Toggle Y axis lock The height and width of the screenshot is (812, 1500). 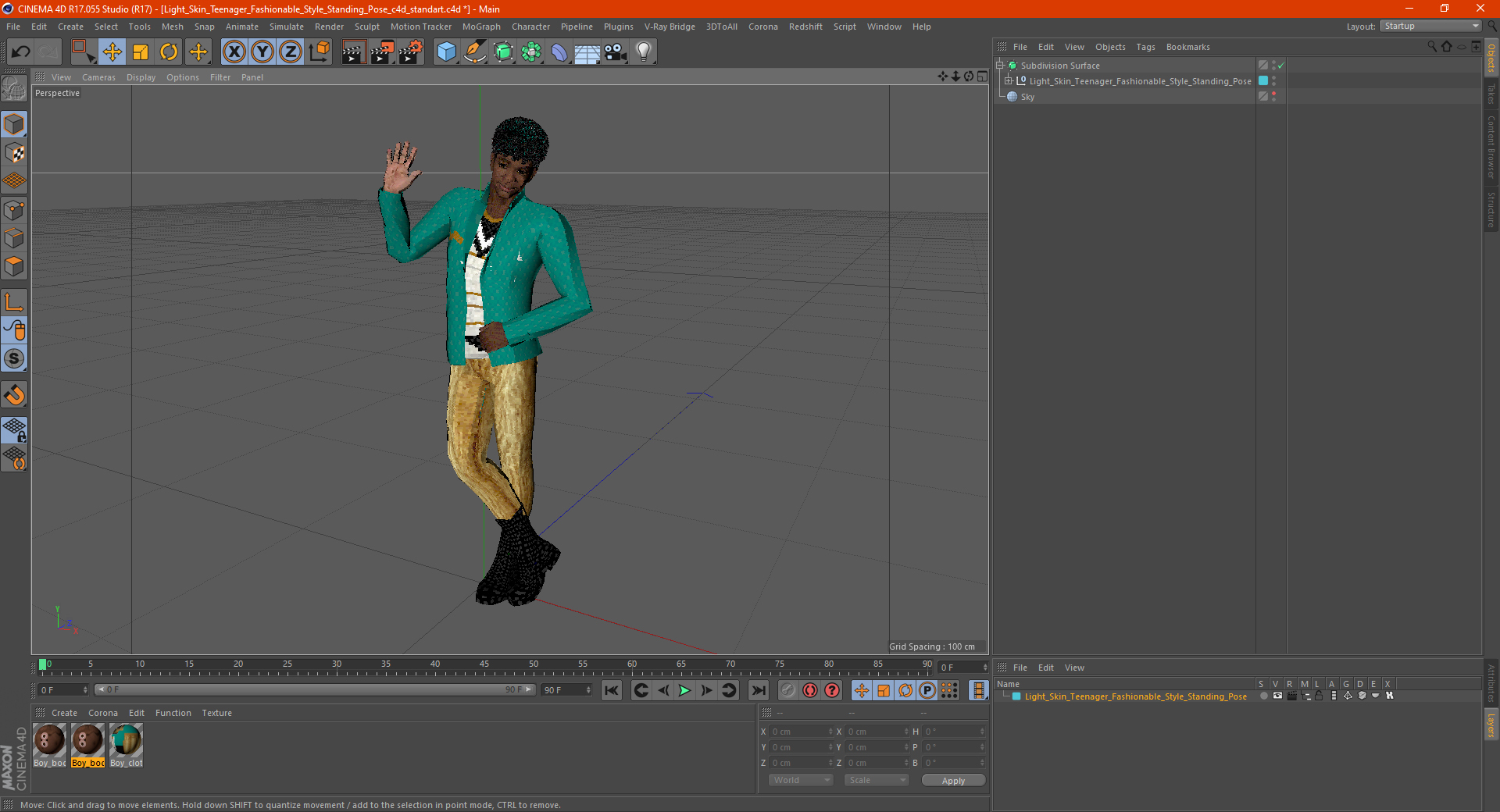262,52
